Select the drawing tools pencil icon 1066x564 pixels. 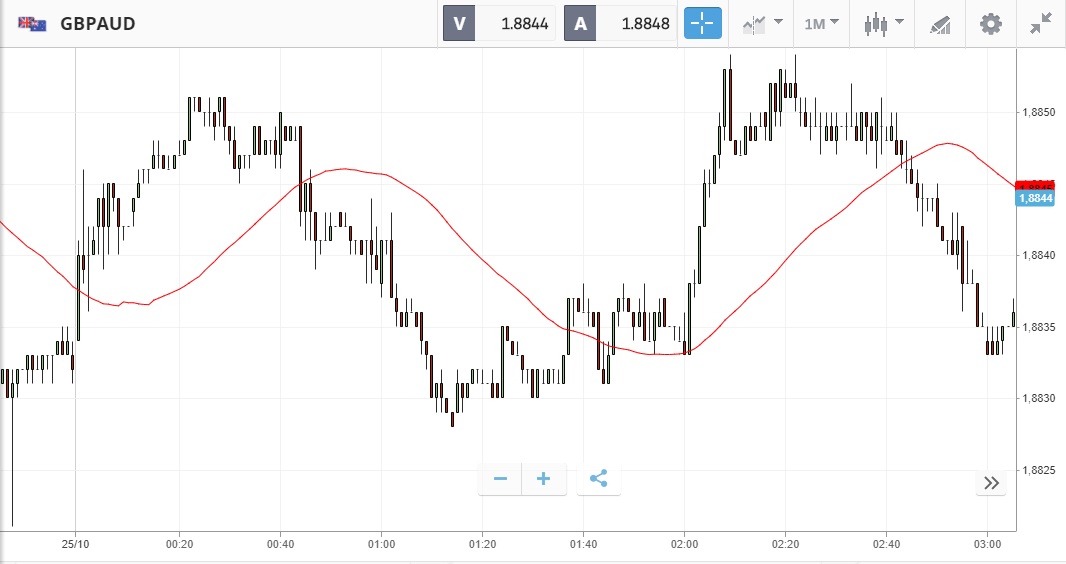click(x=940, y=23)
